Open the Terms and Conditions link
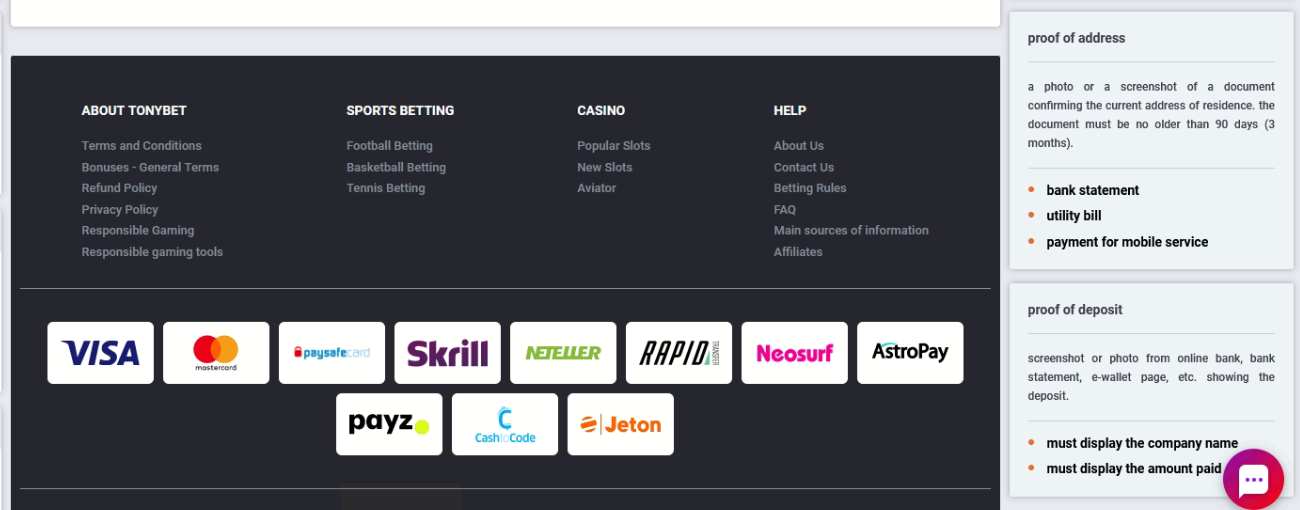Viewport: 1300px width, 510px height. click(x=141, y=146)
